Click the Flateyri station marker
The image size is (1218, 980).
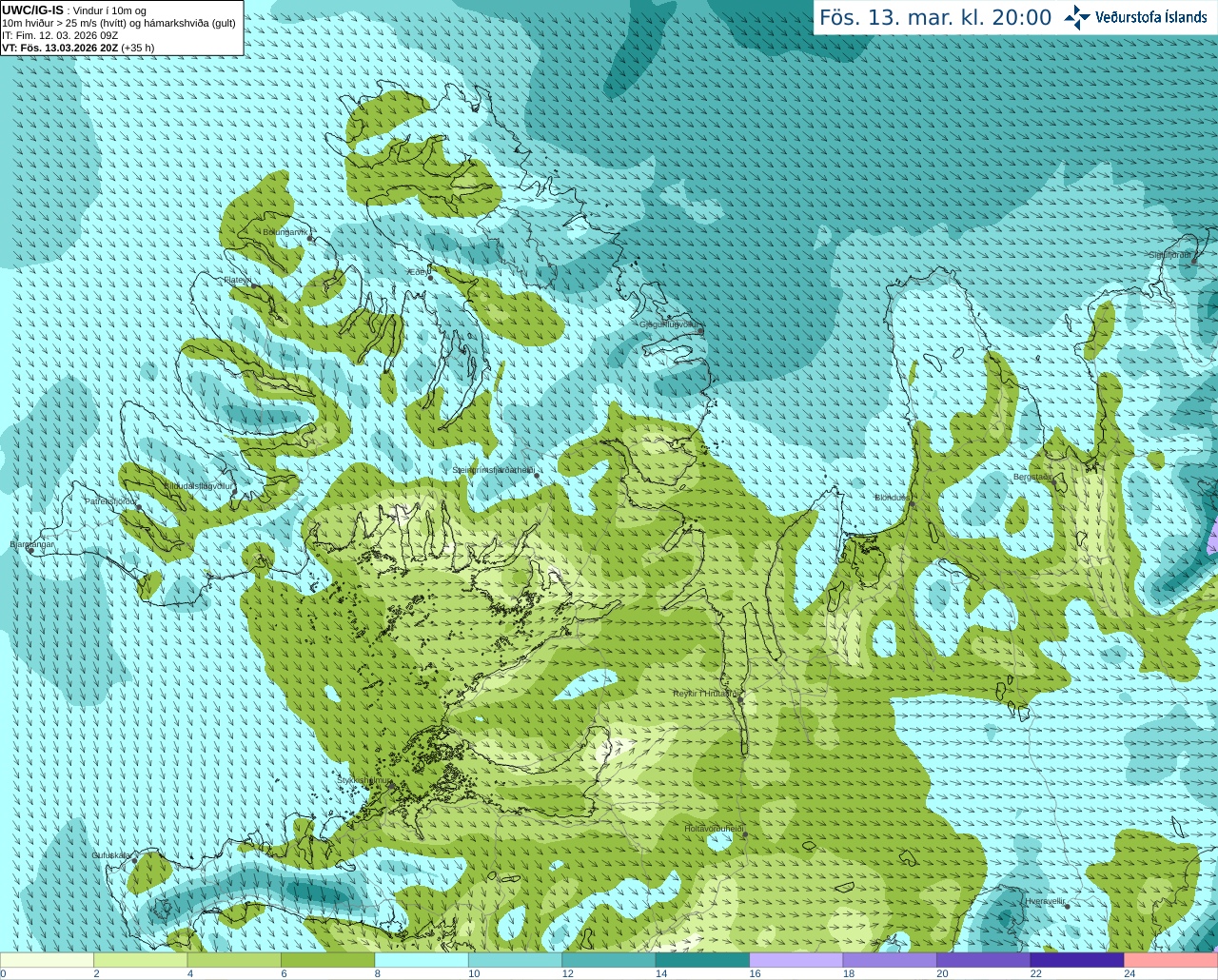[255, 286]
